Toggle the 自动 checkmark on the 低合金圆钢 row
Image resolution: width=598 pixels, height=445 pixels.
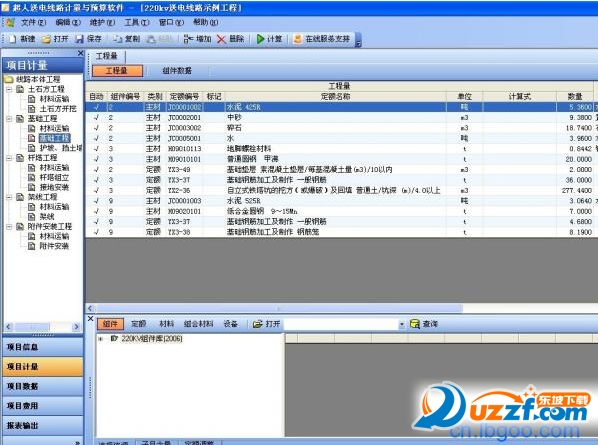click(x=96, y=211)
